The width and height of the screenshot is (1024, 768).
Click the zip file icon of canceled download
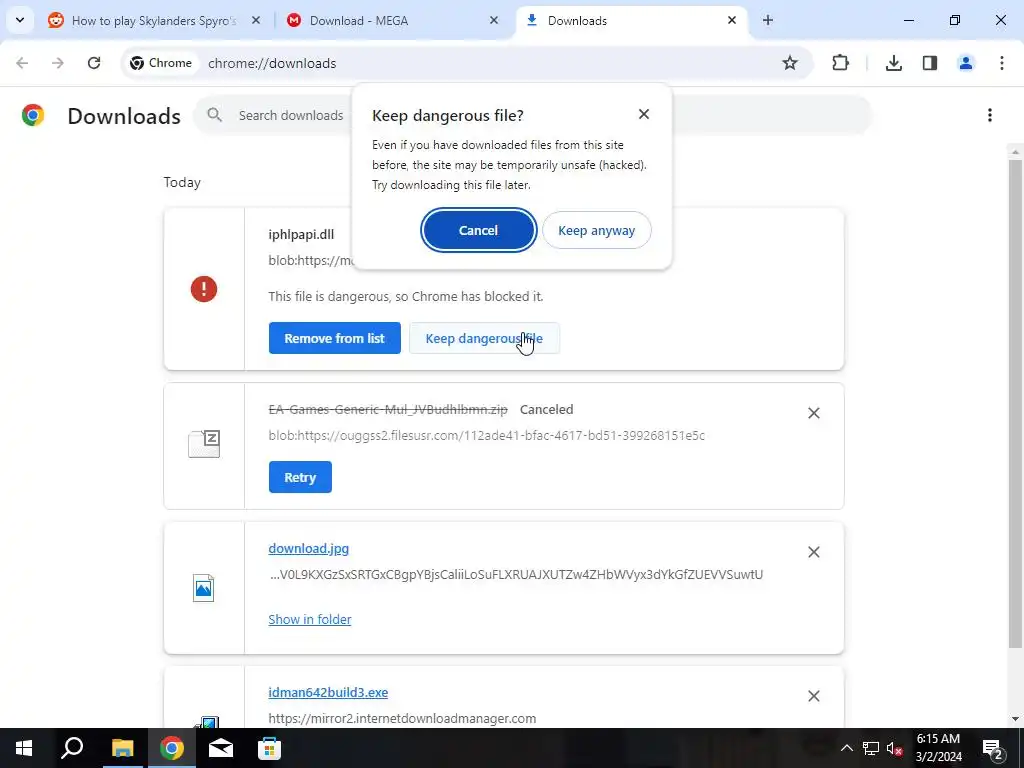[x=204, y=443]
